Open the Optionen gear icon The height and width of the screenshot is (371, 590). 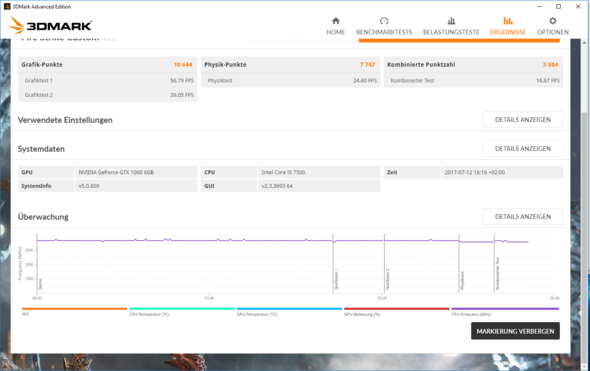552,21
